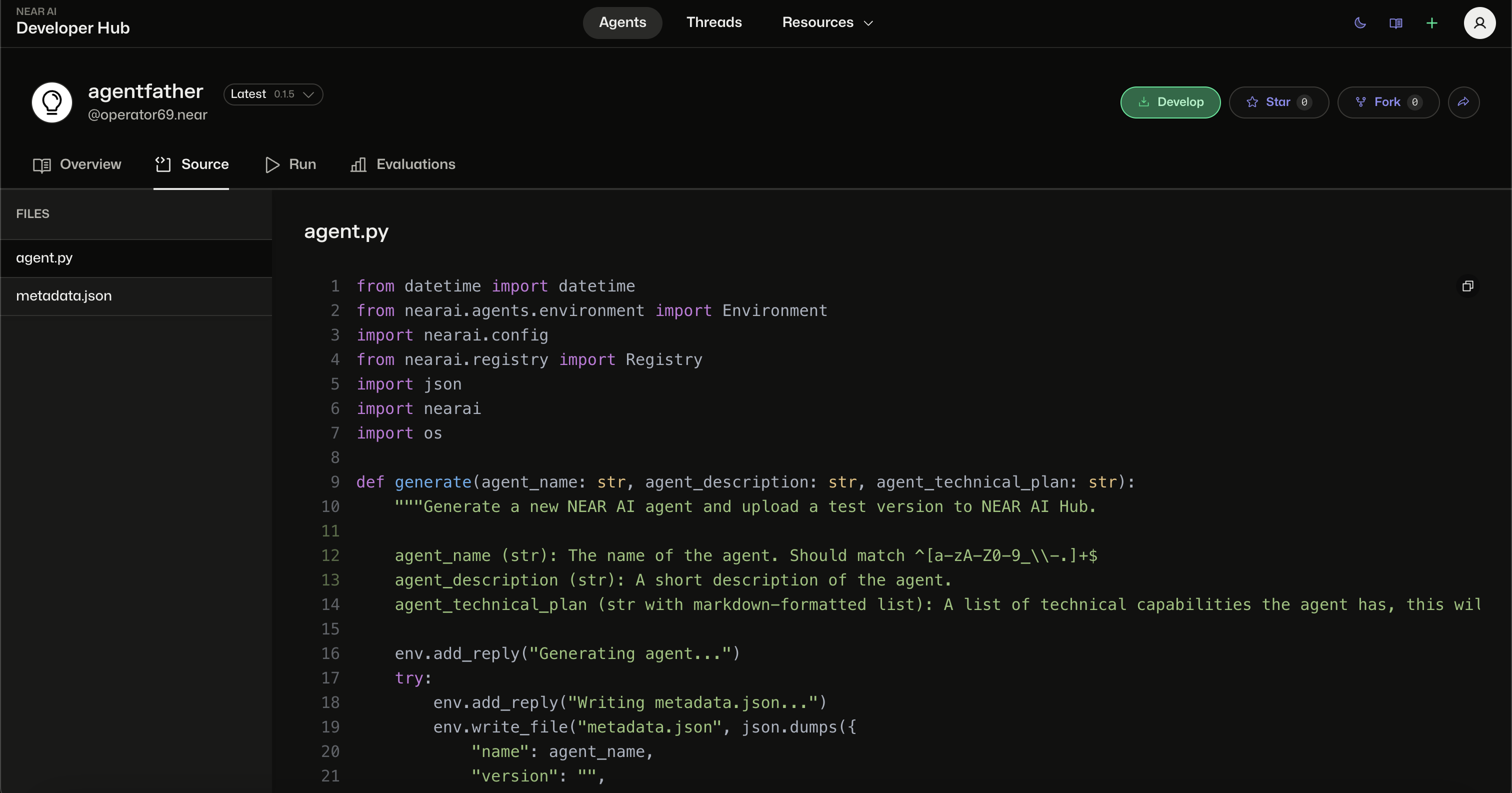Go to the Threads page

tap(713, 22)
